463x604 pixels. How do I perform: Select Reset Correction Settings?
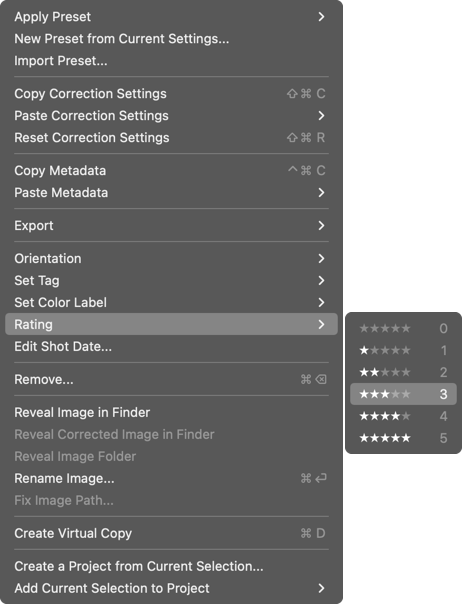[171, 138]
